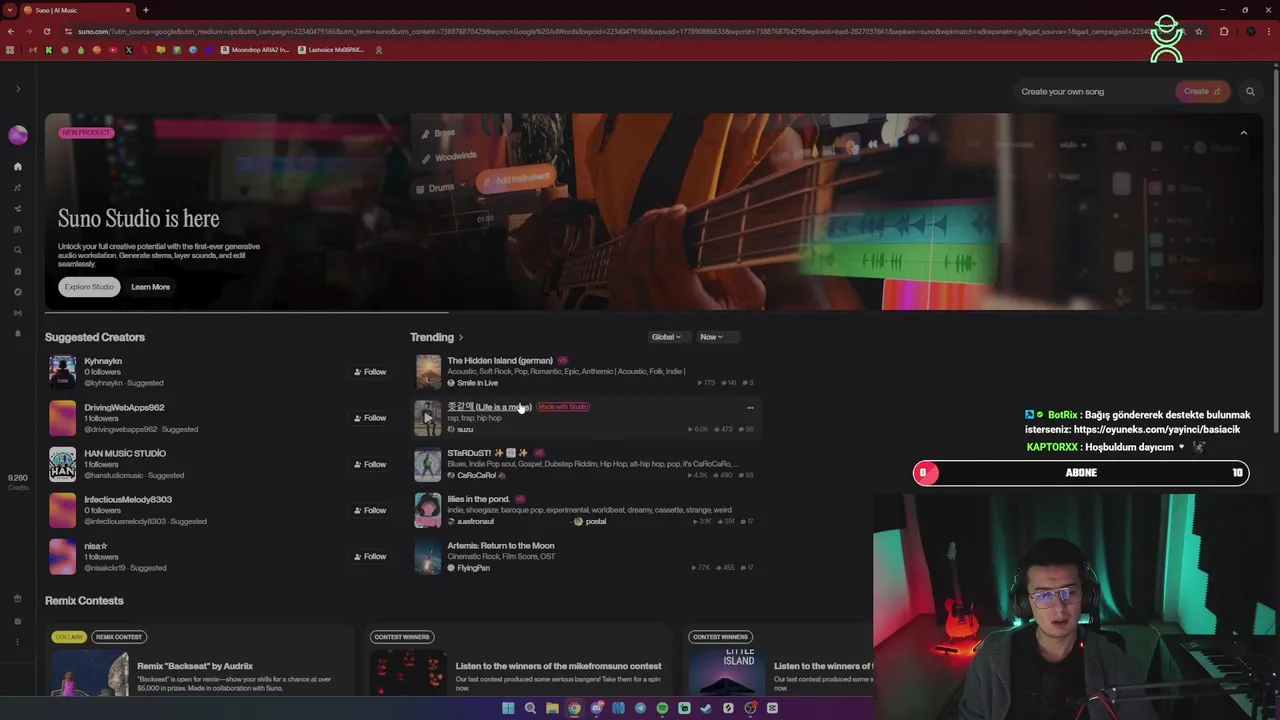The width and height of the screenshot is (1280, 720).
Task: Focus the 'Create your own song' field
Action: (1092, 91)
